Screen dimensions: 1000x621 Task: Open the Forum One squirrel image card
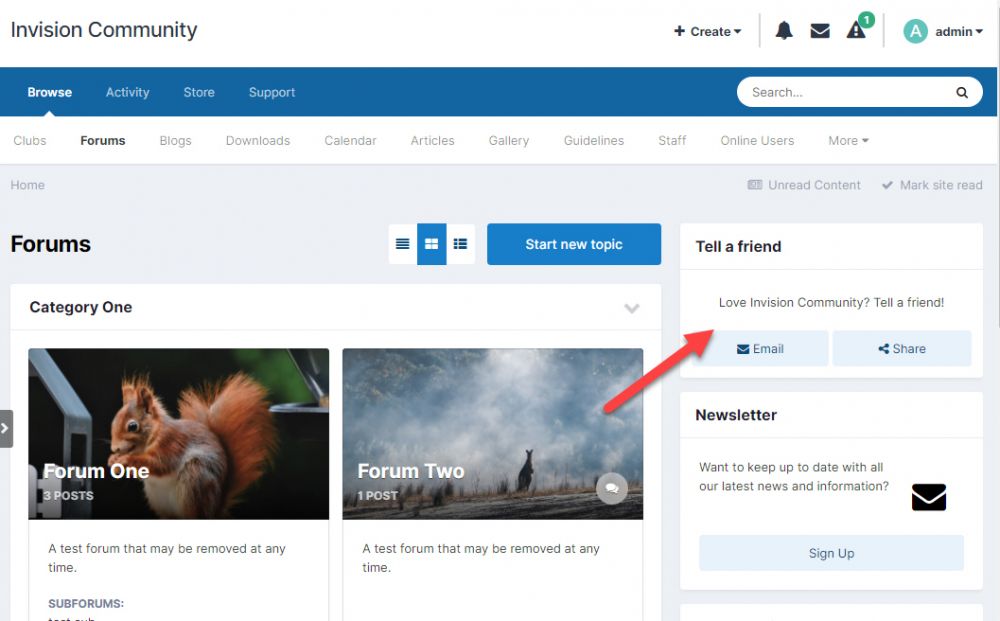(x=179, y=434)
